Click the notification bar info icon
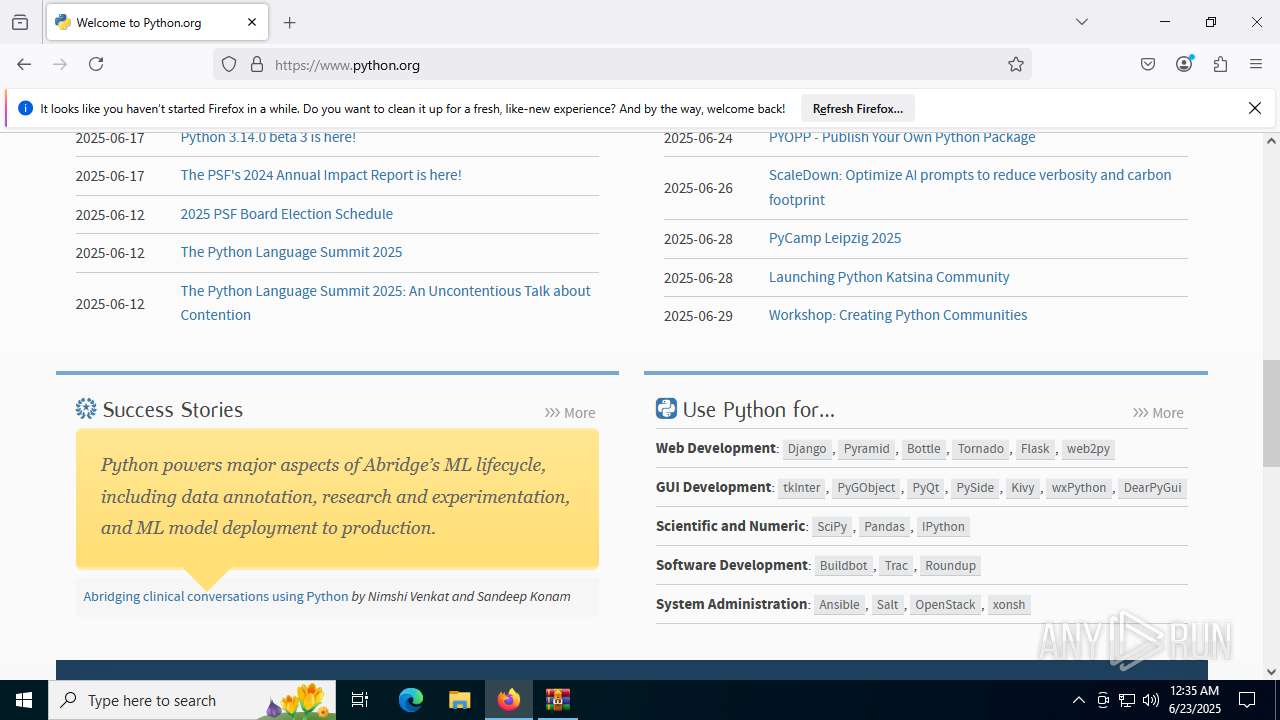This screenshot has width=1280, height=720. click(x=25, y=108)
